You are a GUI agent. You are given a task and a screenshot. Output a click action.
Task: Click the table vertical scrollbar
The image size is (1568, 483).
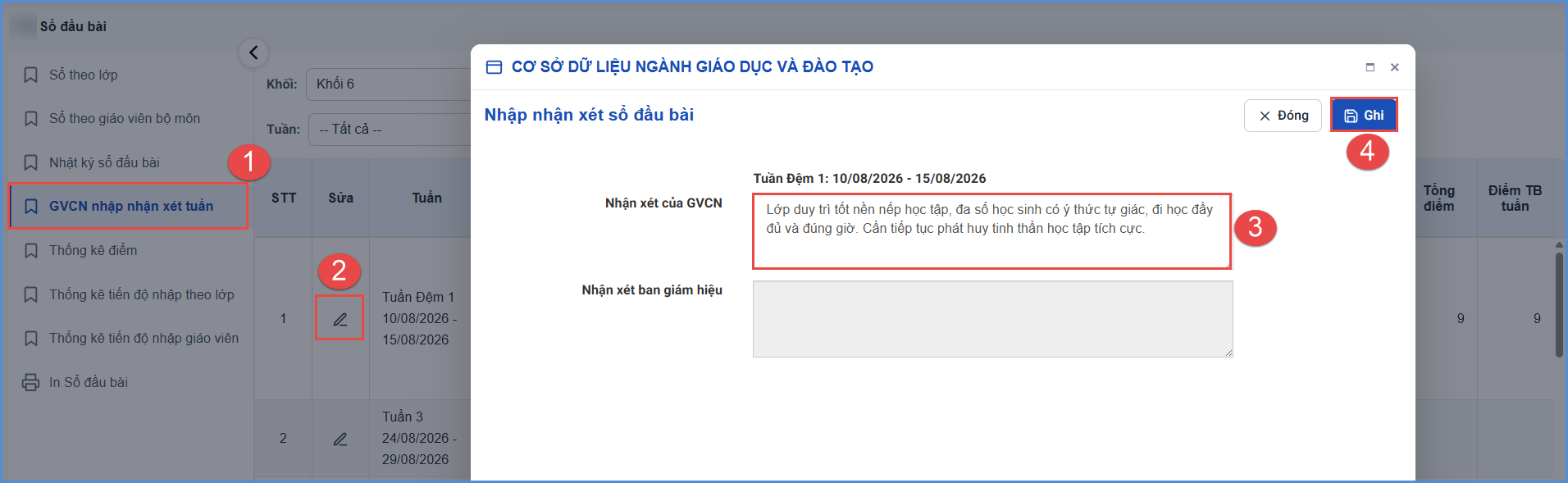[1559, 303]
